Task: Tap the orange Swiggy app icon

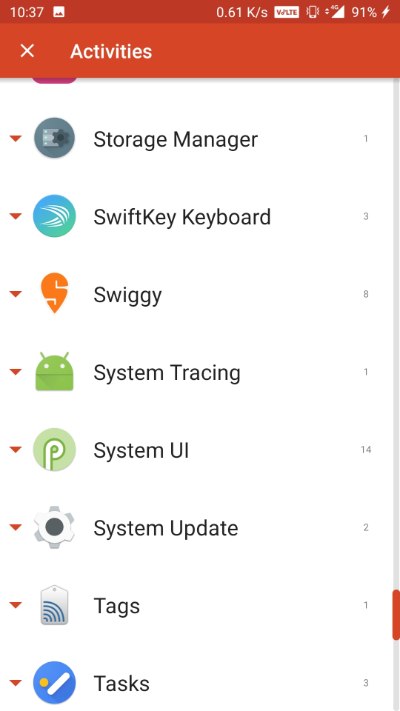Action: tap(54, 293)
